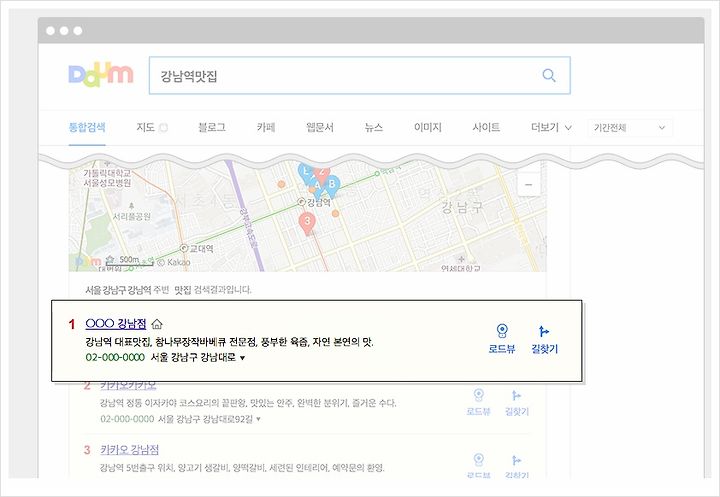Select the 이미지 tab
Image resolution: width=720 pixels, height=497 pixels.
tap(428, 127)
